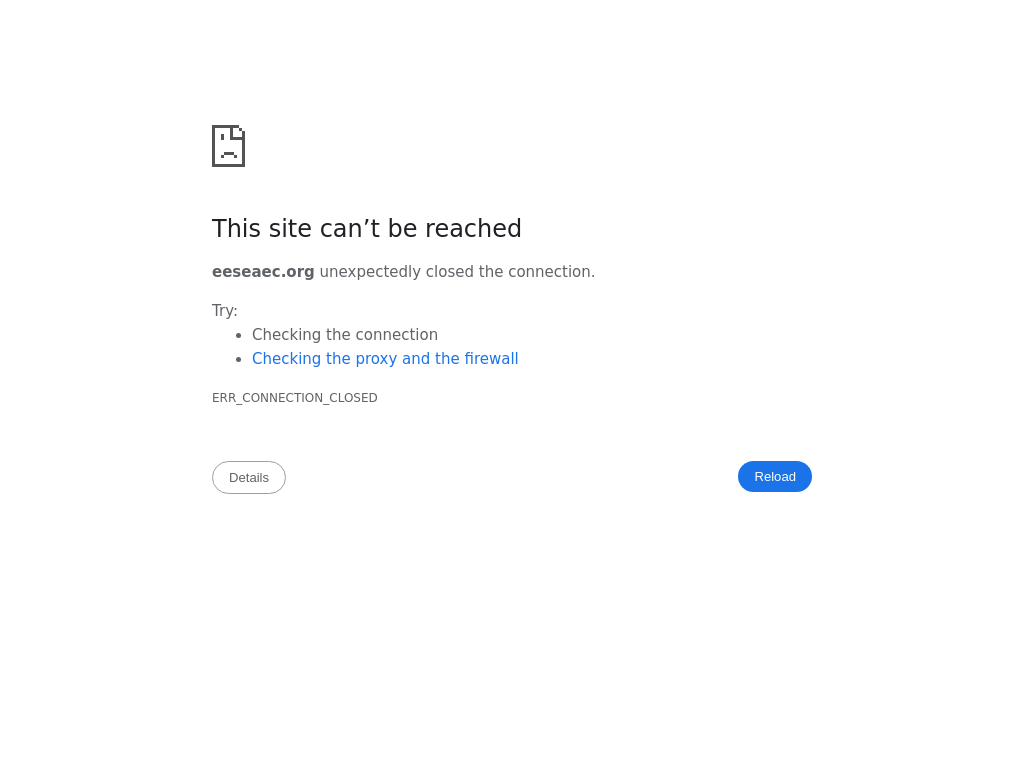Click the "Checking the connection" suggestion
1024x768 pixels.
point(345,334)
